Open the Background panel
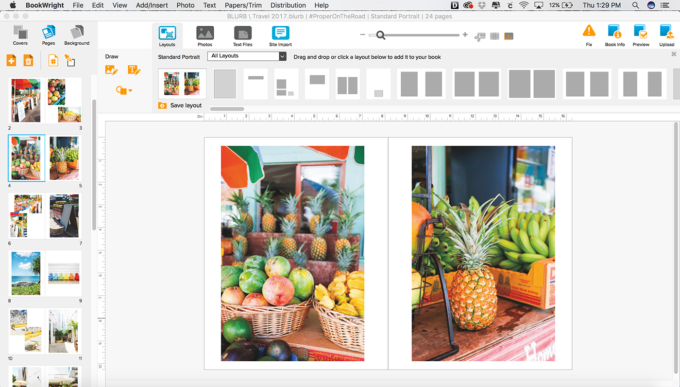Viewport: 680px width, 387px height. coord(77,35)
